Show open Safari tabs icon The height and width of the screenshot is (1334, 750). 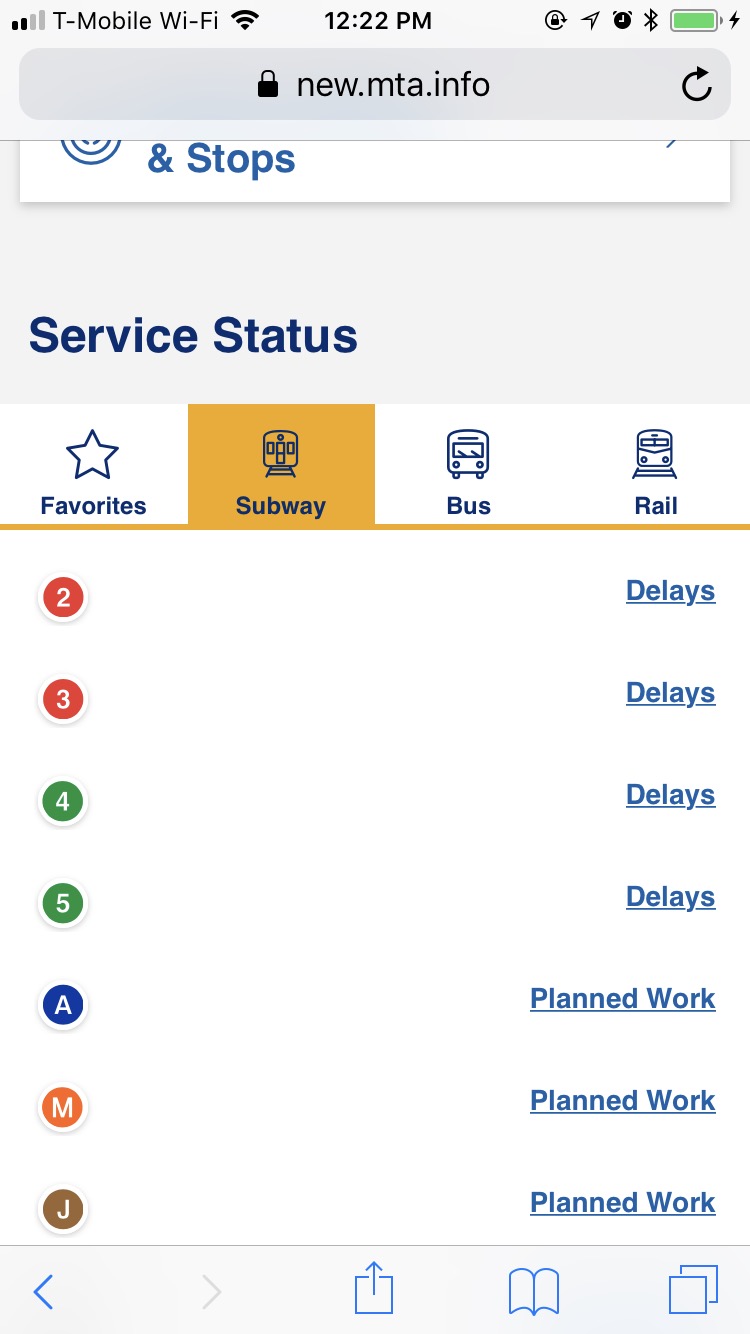click(693, 1289)
